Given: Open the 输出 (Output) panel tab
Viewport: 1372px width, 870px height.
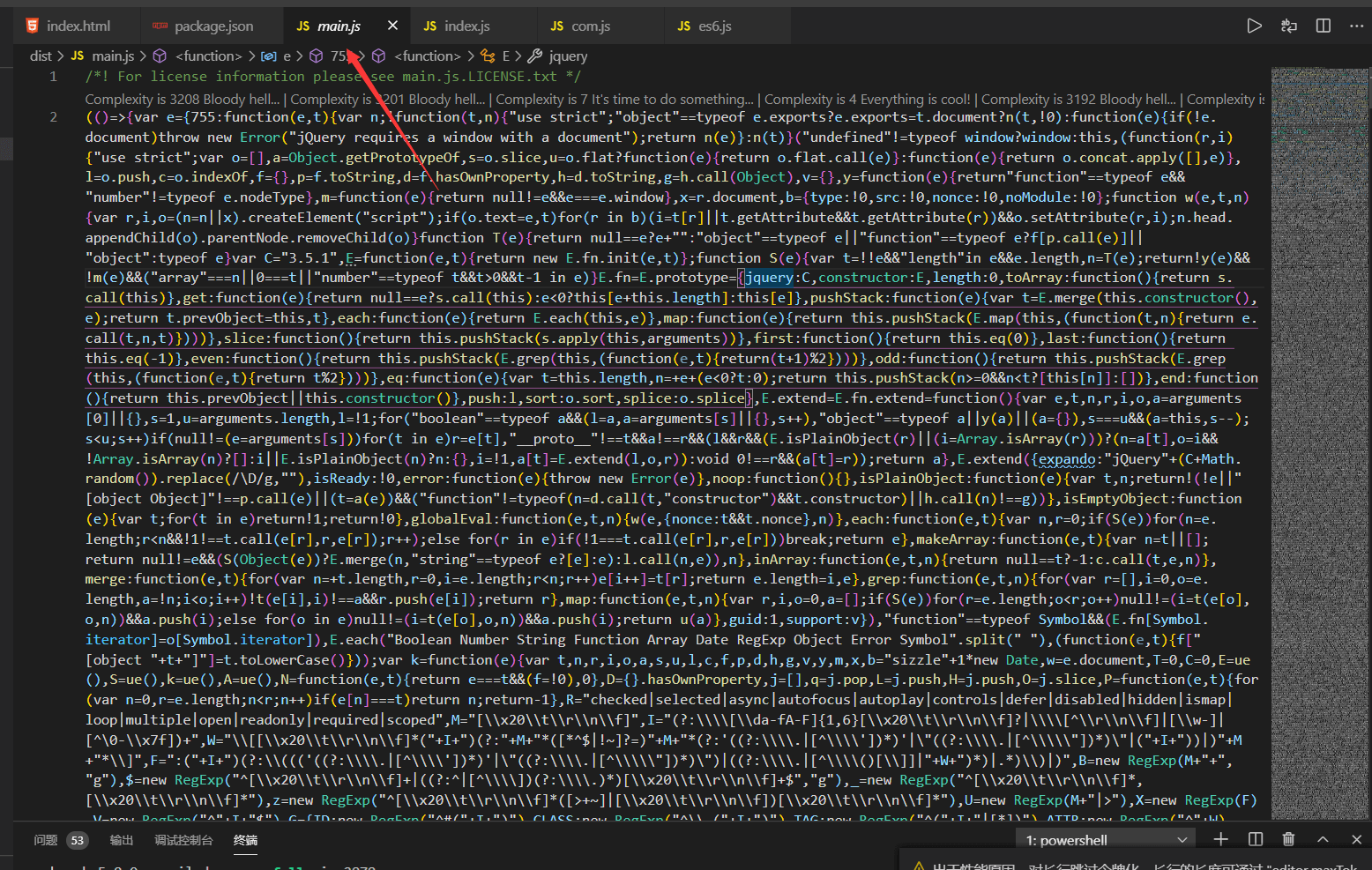Looking at the screenshot, I should (x=122, y=840).
